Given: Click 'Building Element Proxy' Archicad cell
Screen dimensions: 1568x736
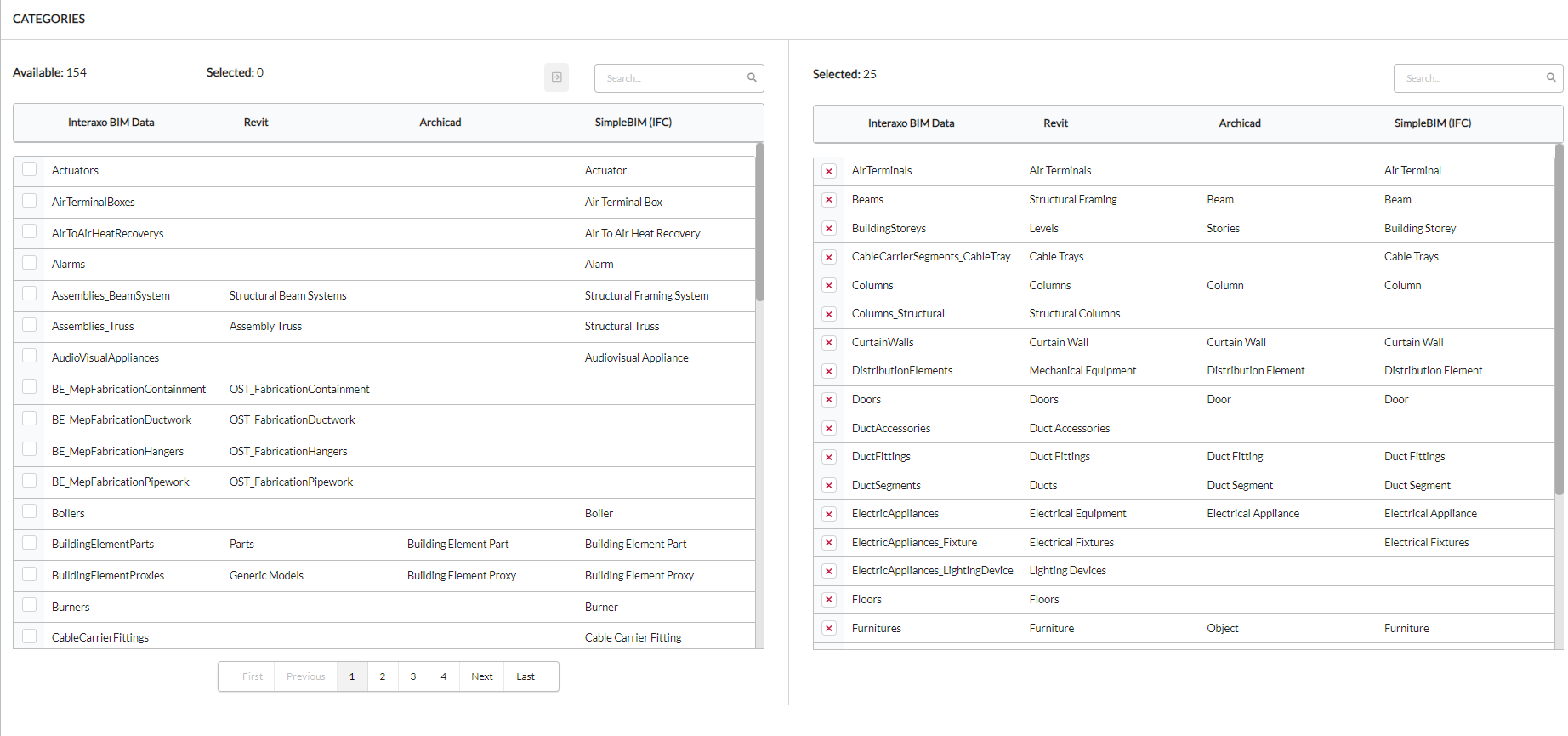Looking at the screenshot, I should [462, 576].
